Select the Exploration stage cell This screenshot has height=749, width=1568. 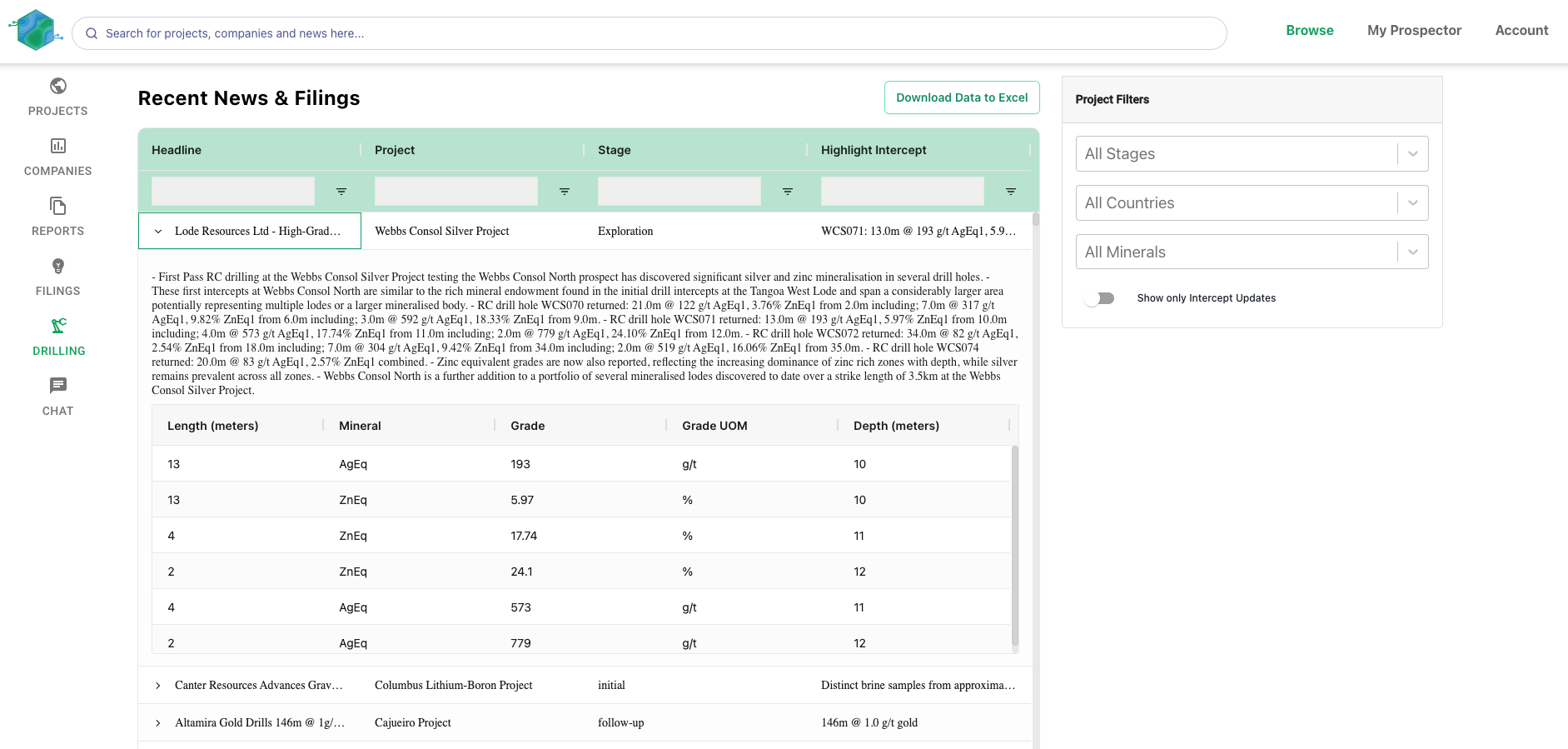[x=696, y=232]
